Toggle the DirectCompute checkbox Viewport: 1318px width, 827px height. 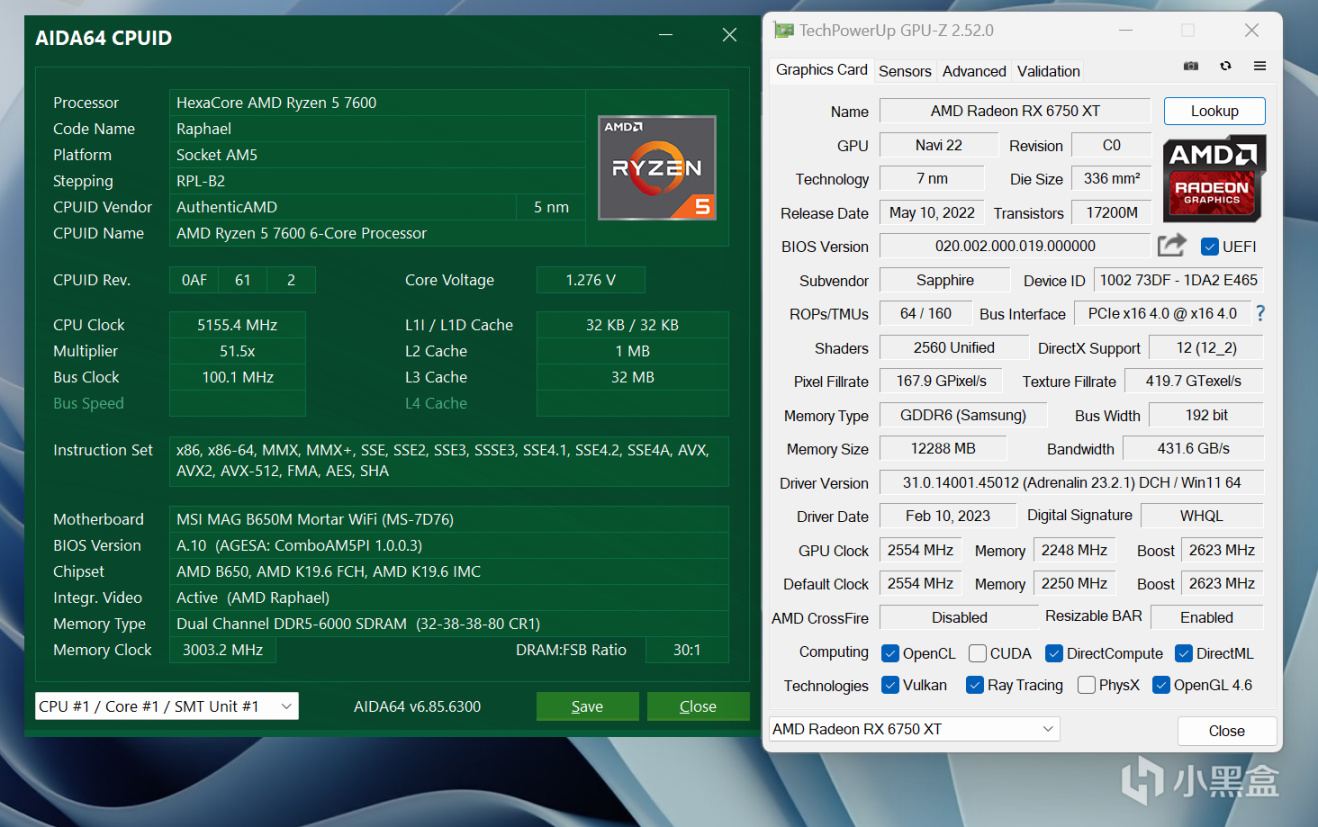1053,653
